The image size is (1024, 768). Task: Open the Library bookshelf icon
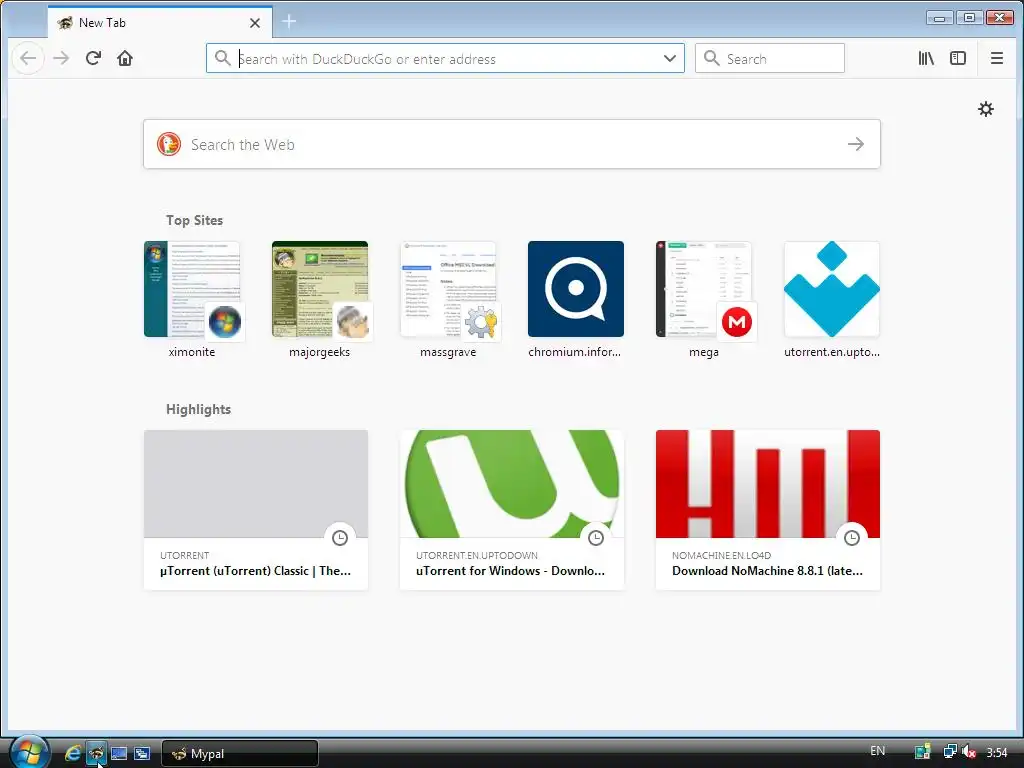click(926, 58)
